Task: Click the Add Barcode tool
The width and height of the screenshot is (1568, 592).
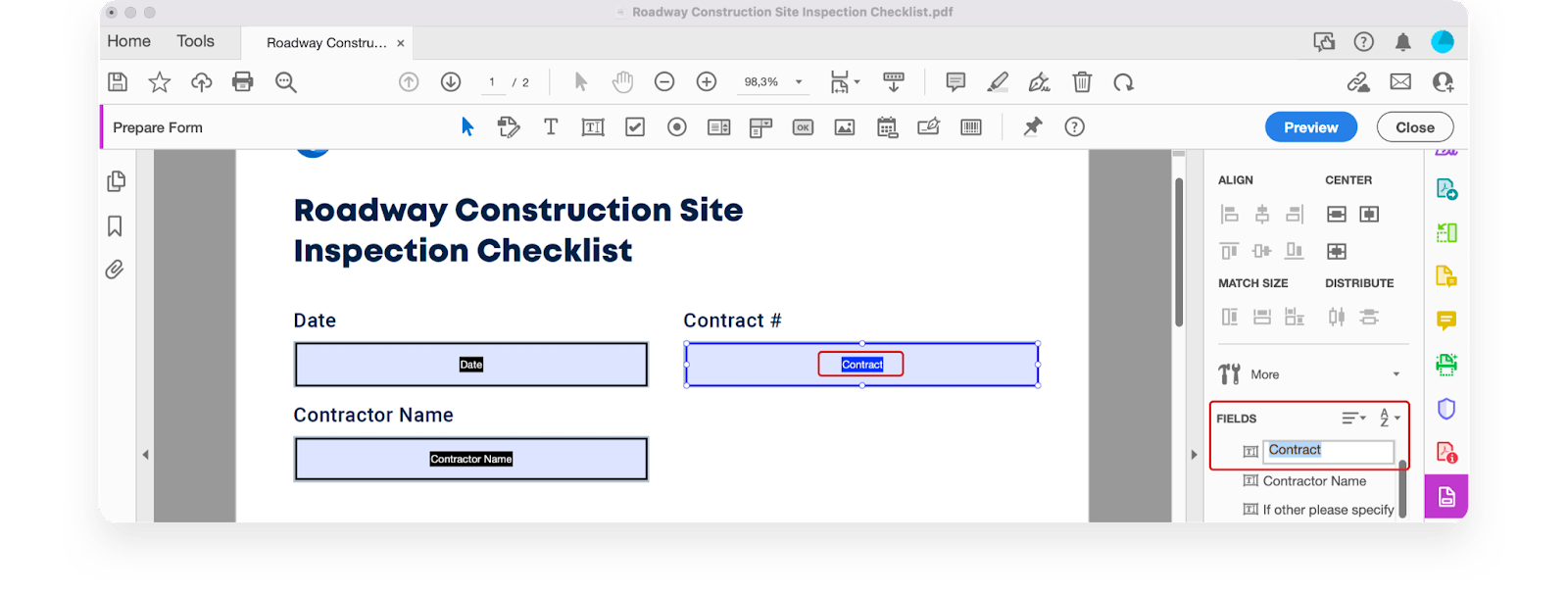Action: click(971, 127)
